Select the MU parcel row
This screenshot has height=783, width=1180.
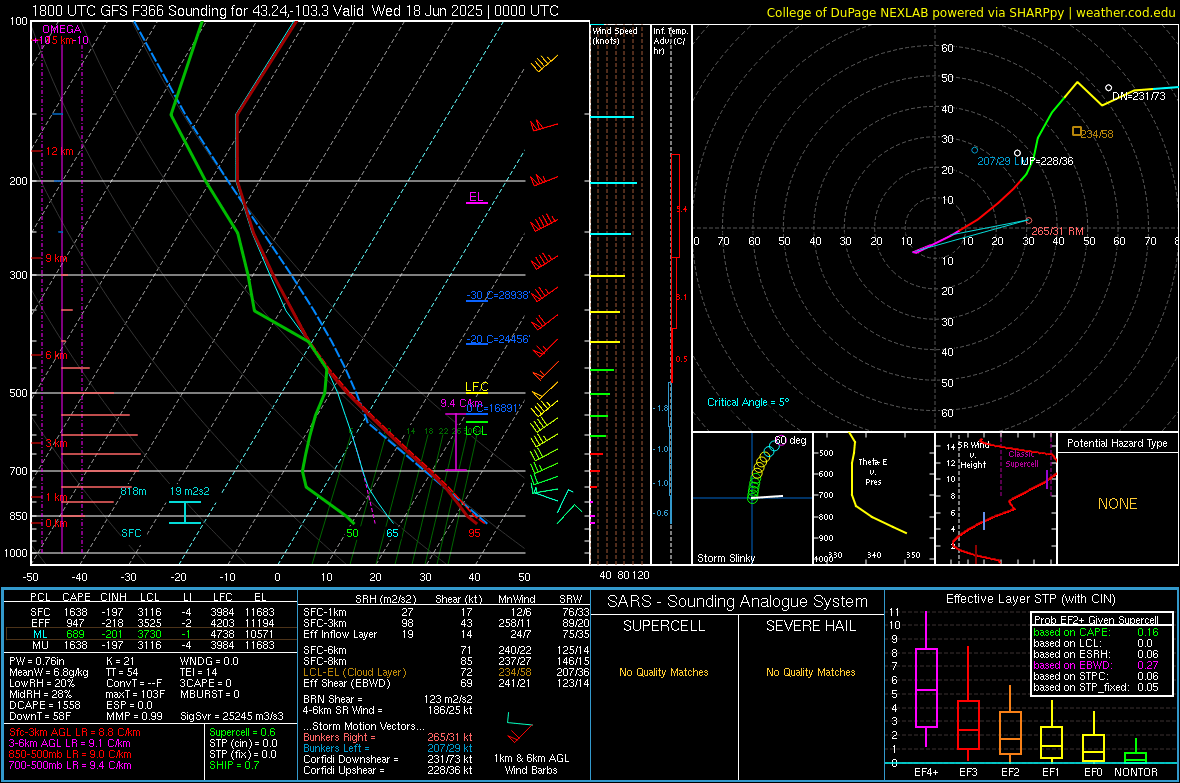pos(151,645)
